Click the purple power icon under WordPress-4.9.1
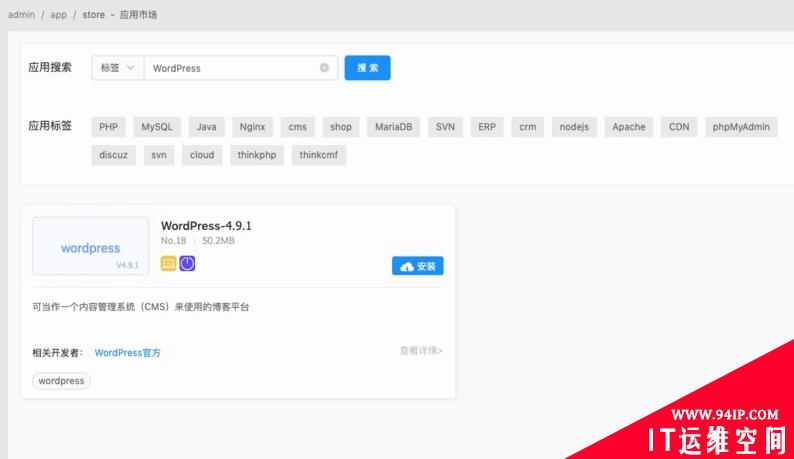Screen dimensions: 794x459 tap(187, 263)
